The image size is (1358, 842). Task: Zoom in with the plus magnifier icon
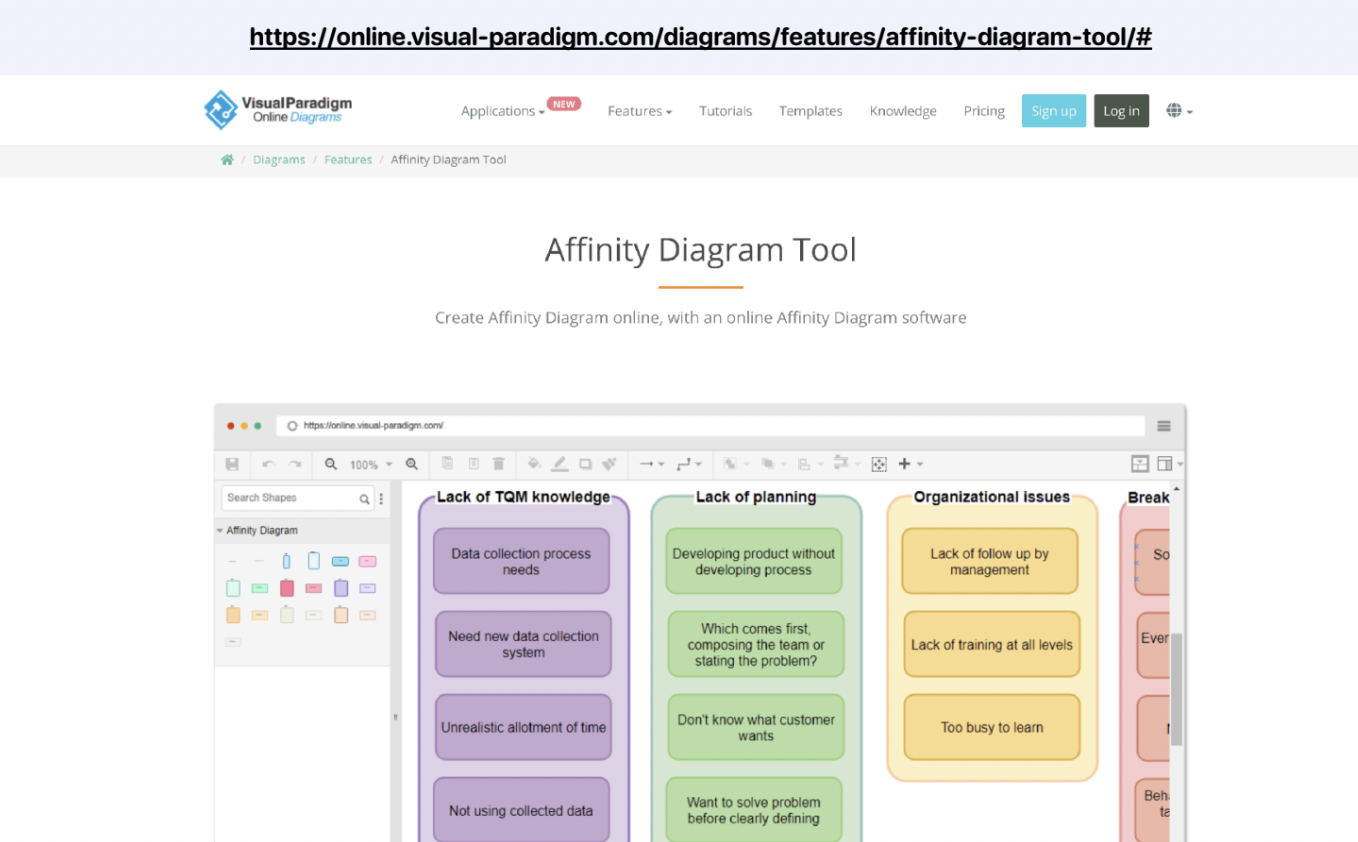(411, 464)
